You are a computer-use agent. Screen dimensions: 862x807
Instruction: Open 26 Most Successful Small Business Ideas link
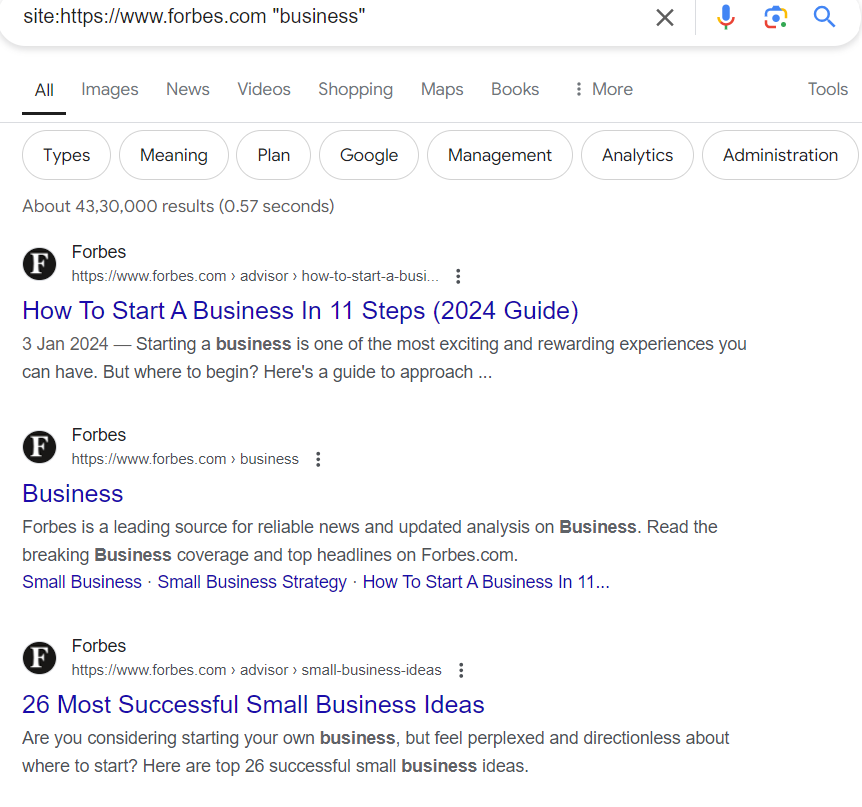tap(253, 705)
